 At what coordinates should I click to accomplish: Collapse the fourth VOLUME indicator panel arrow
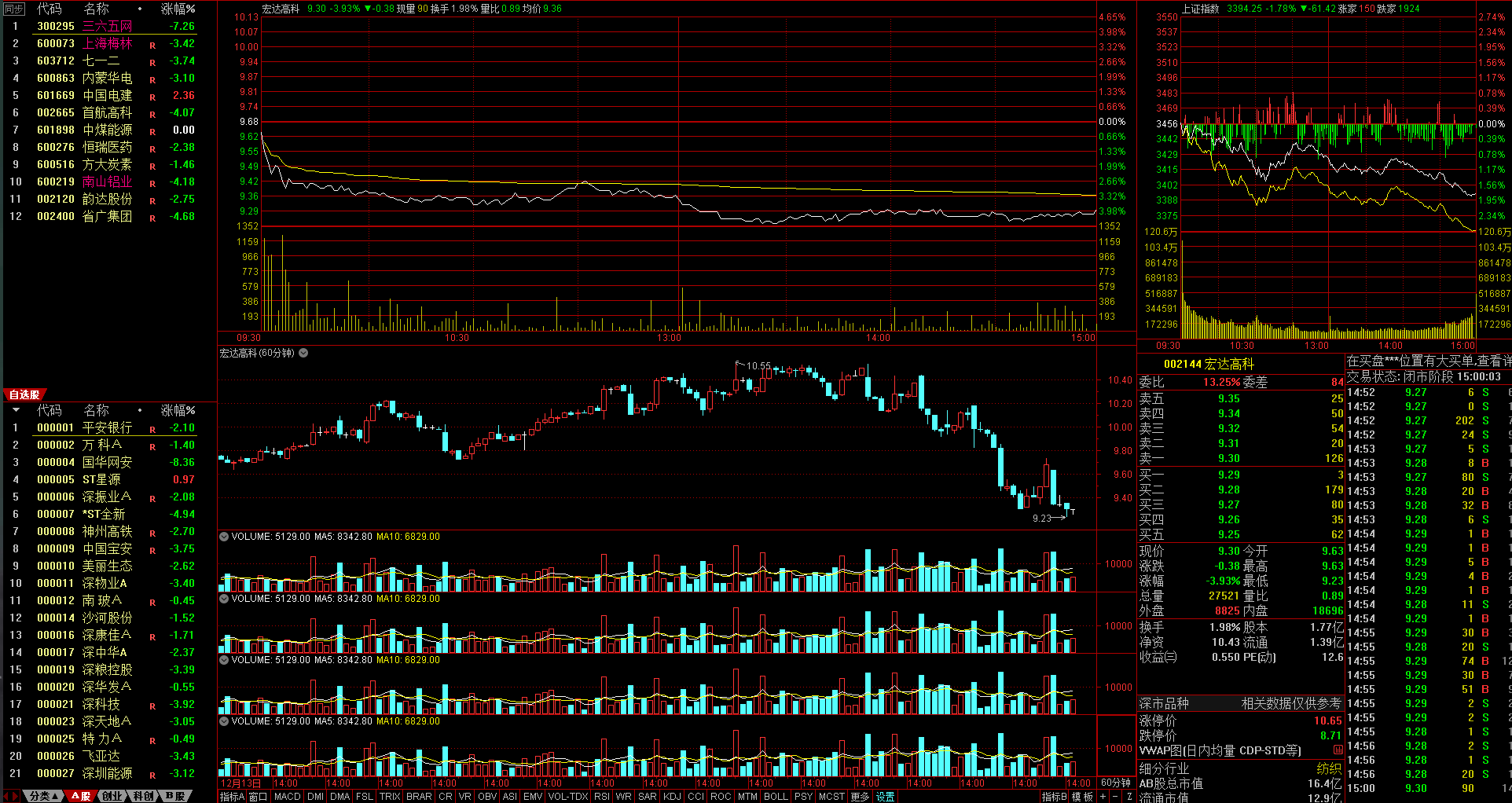click(x=224, y=721)
